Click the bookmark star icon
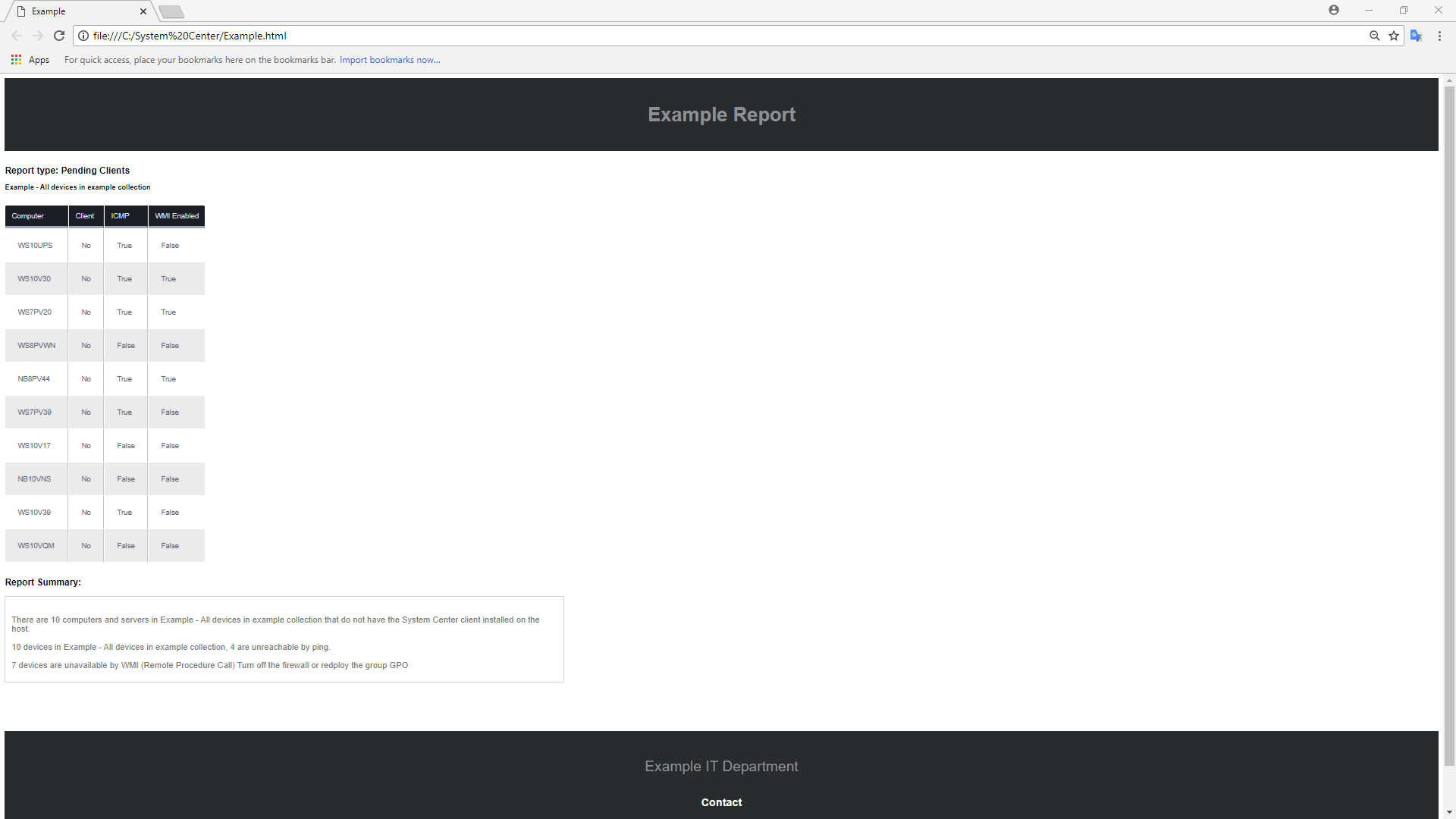This screenshot has height=819, width=1456. click(x=1394, y=36)
